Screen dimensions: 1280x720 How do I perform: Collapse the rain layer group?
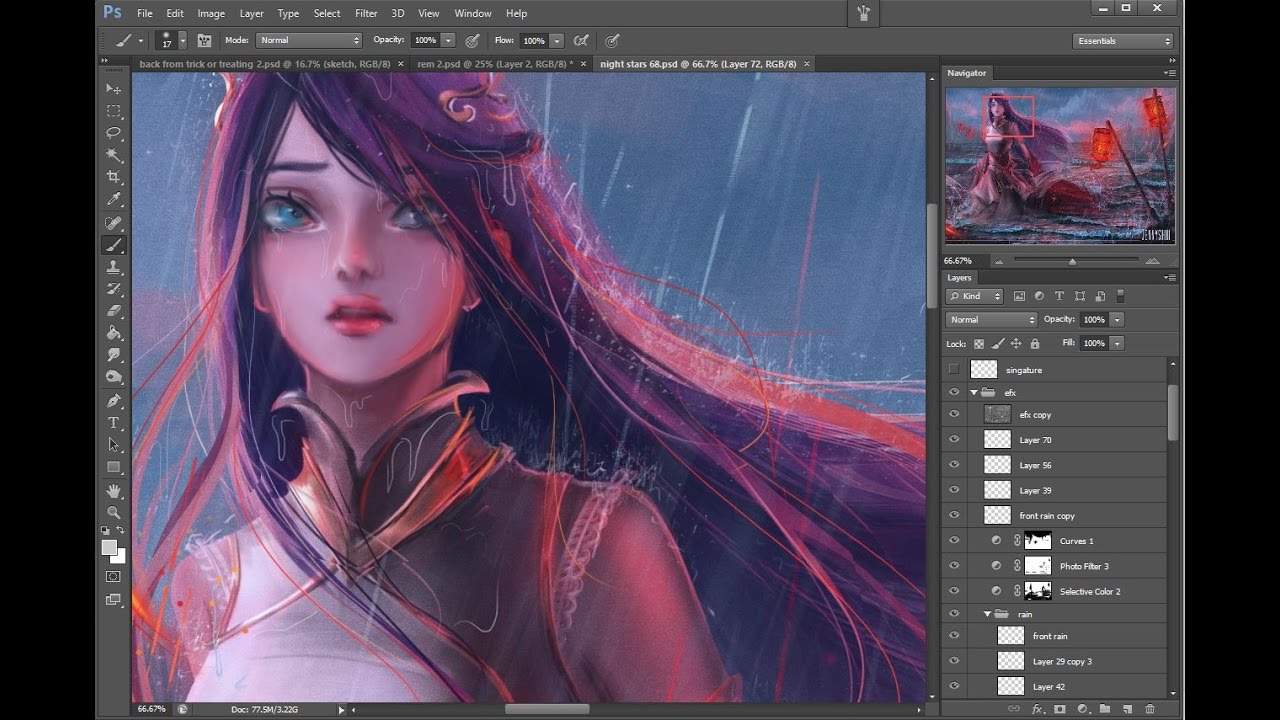tap(987, 614)
